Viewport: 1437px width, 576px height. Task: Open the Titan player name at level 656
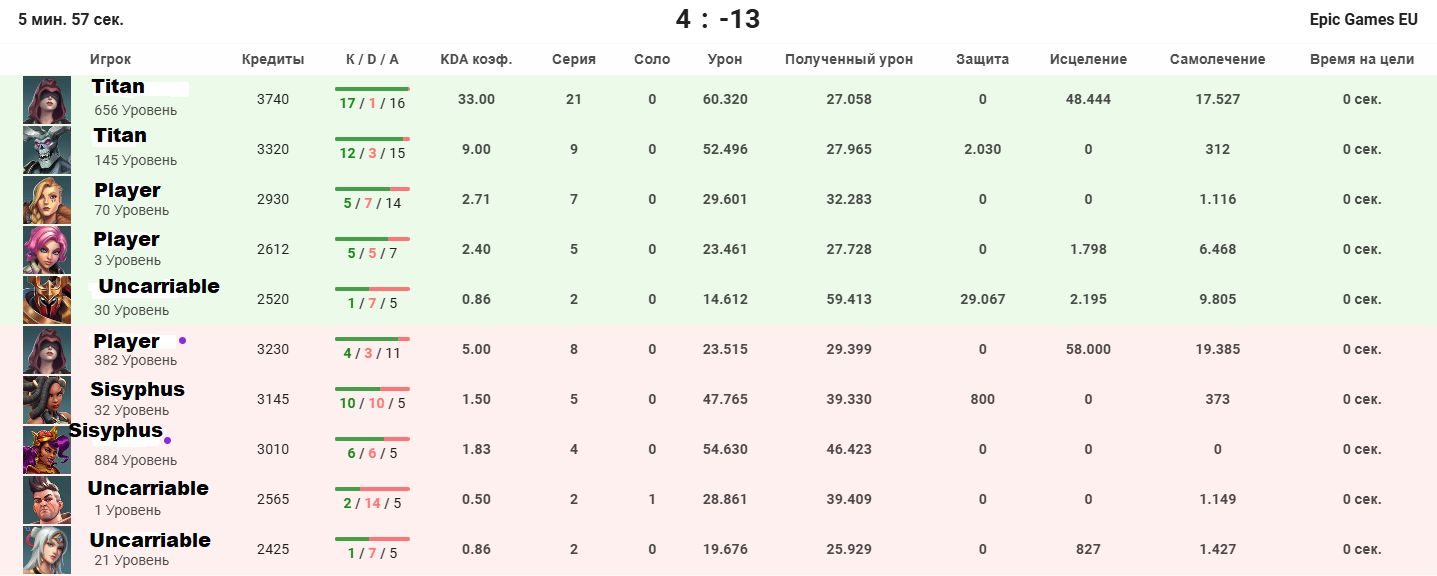(118, 87)
